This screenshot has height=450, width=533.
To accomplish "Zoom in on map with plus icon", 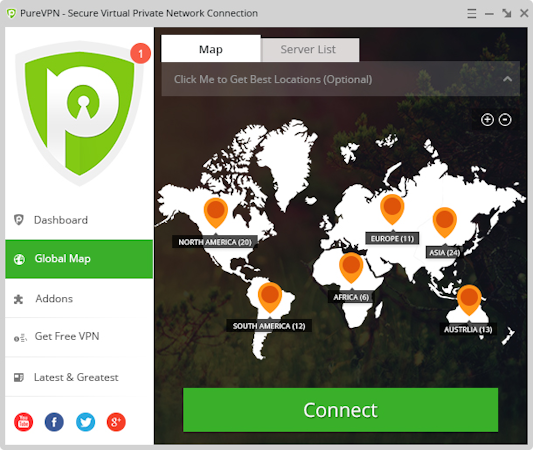I will tap(487, 120).
